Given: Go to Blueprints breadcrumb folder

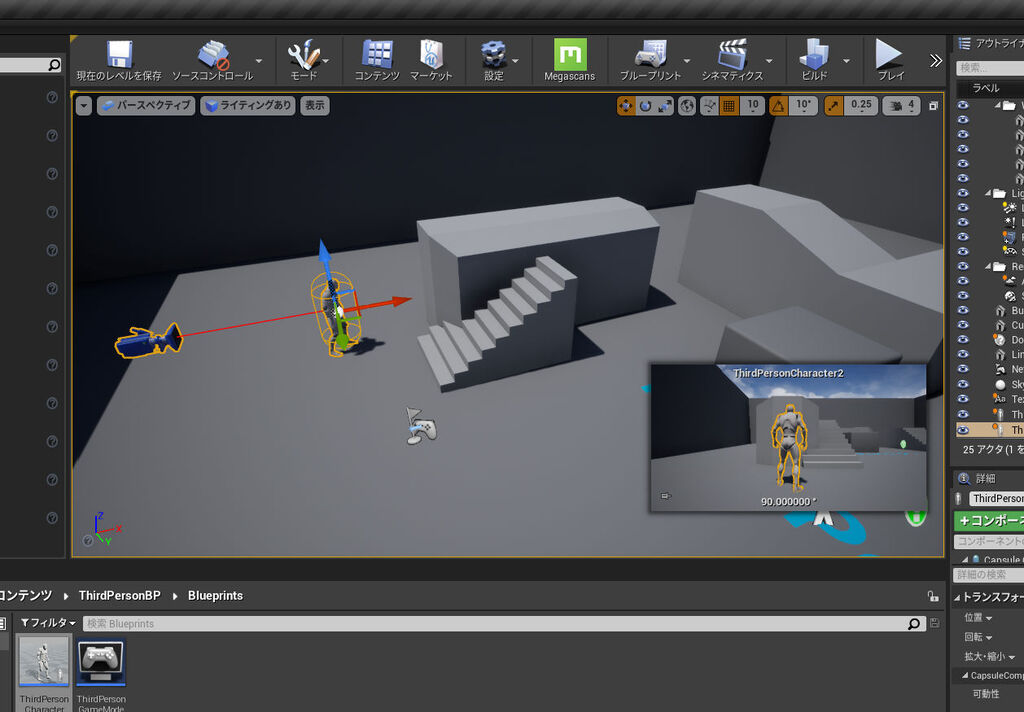Looking at the screenshot, I should 216,596.
